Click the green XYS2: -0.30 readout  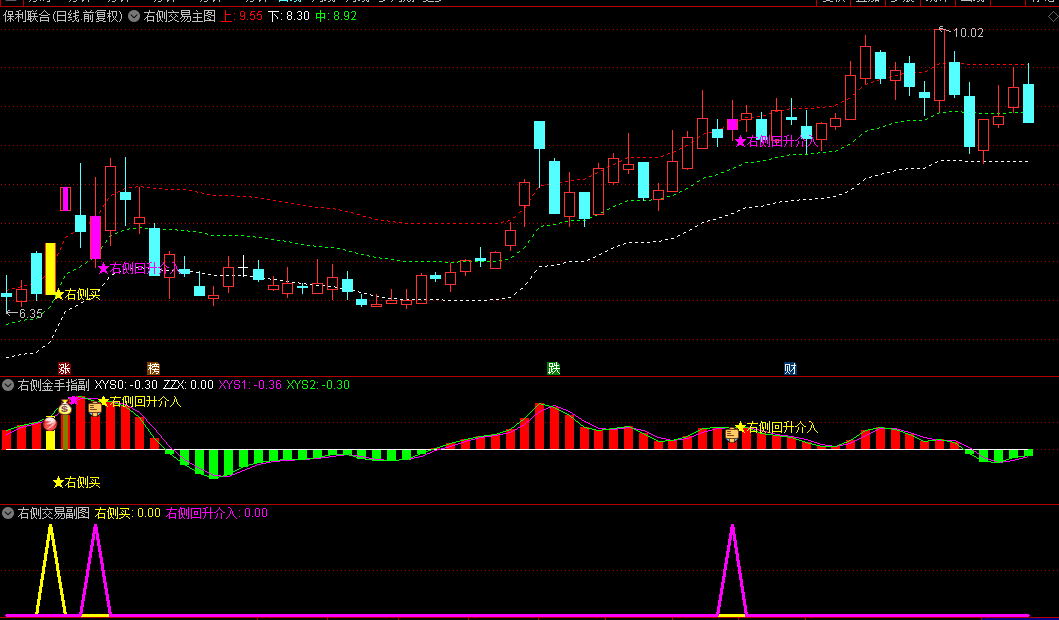coord(318,385)
